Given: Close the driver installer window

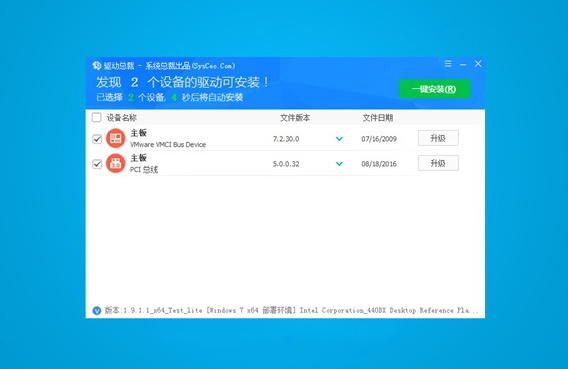Looking at the screenshot, I should point(478,64).
